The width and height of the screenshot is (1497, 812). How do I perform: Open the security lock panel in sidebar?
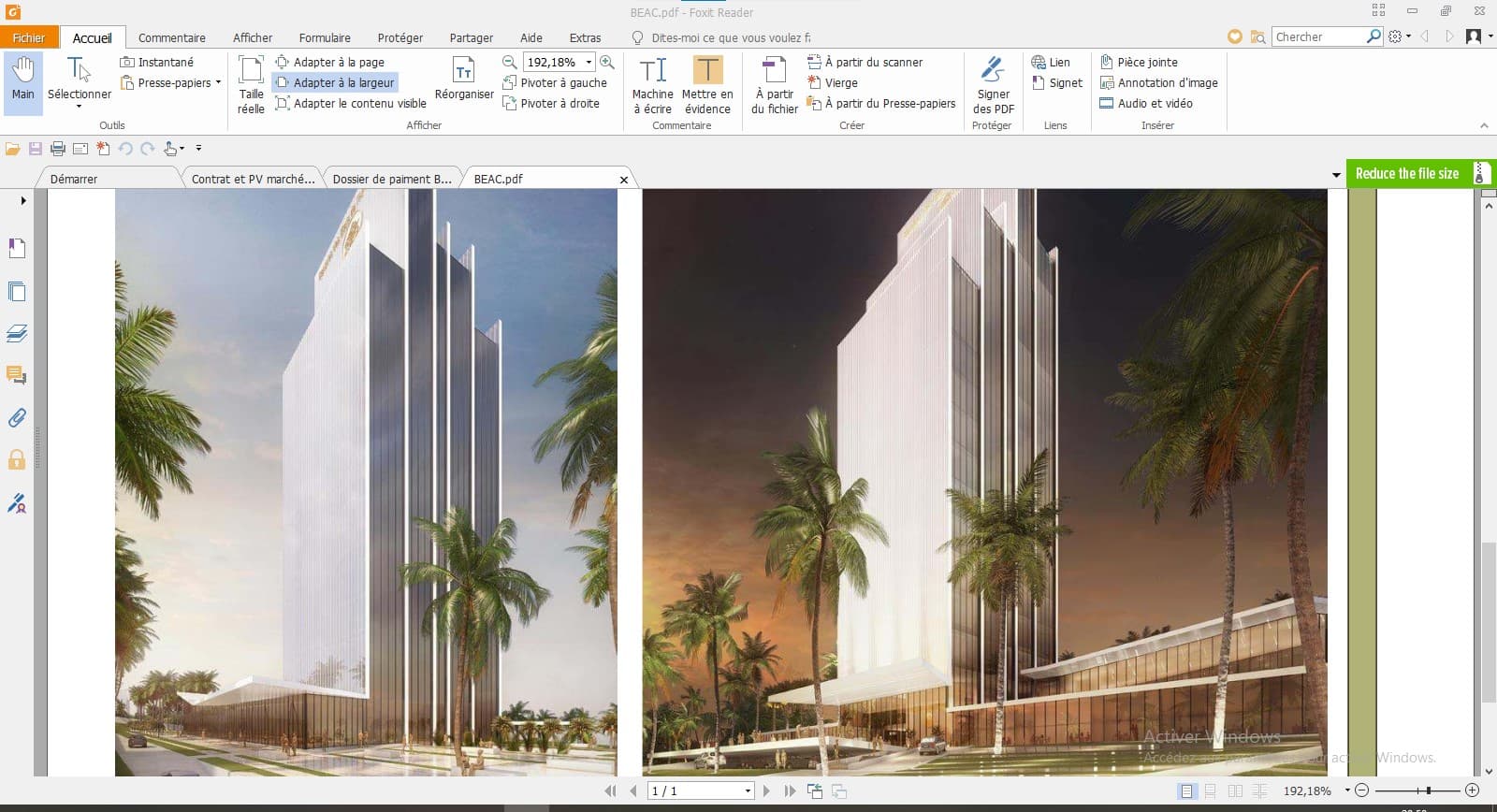coord(17,460)
